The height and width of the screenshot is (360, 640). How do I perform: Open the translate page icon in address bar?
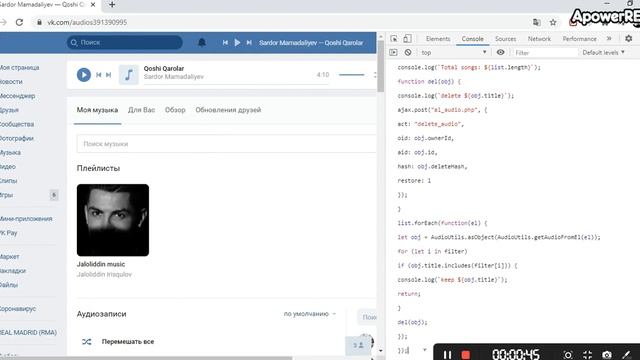(x=537, y=22)
